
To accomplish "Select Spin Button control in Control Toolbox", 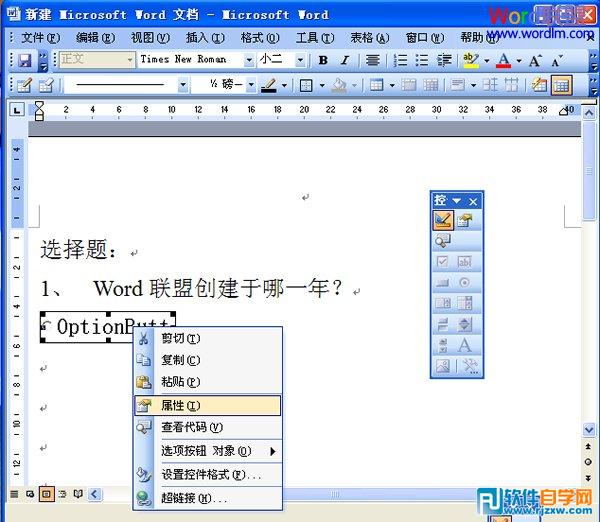I will 465,325.
